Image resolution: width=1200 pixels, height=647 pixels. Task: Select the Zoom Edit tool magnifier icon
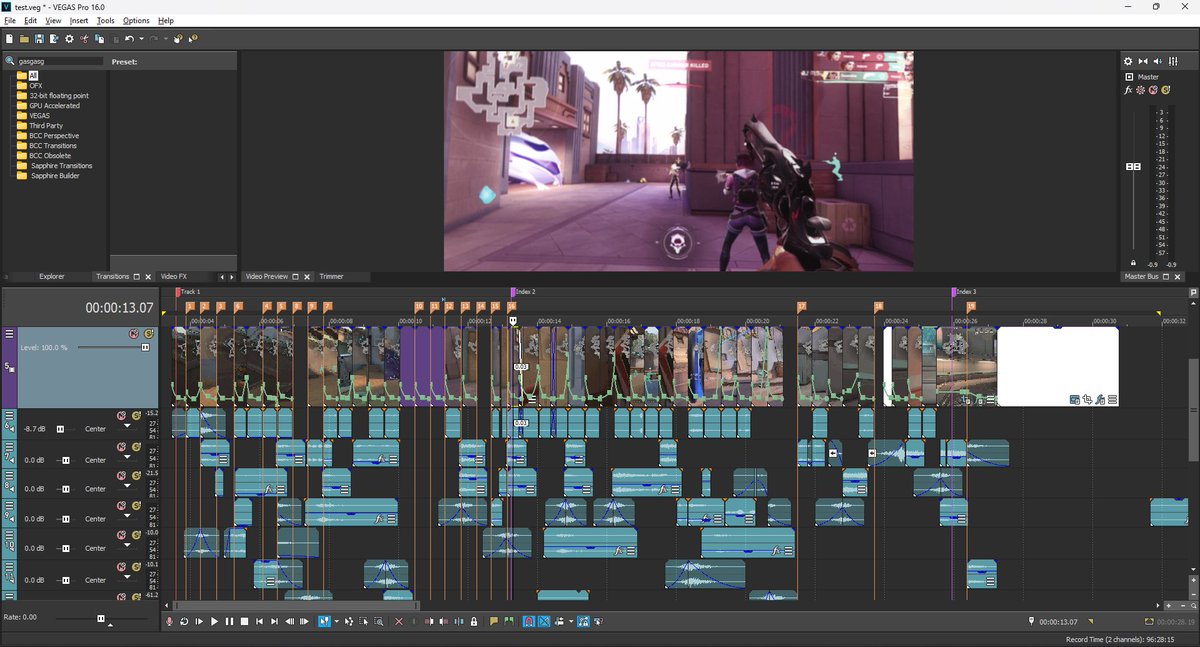click(x=378, y=622)
